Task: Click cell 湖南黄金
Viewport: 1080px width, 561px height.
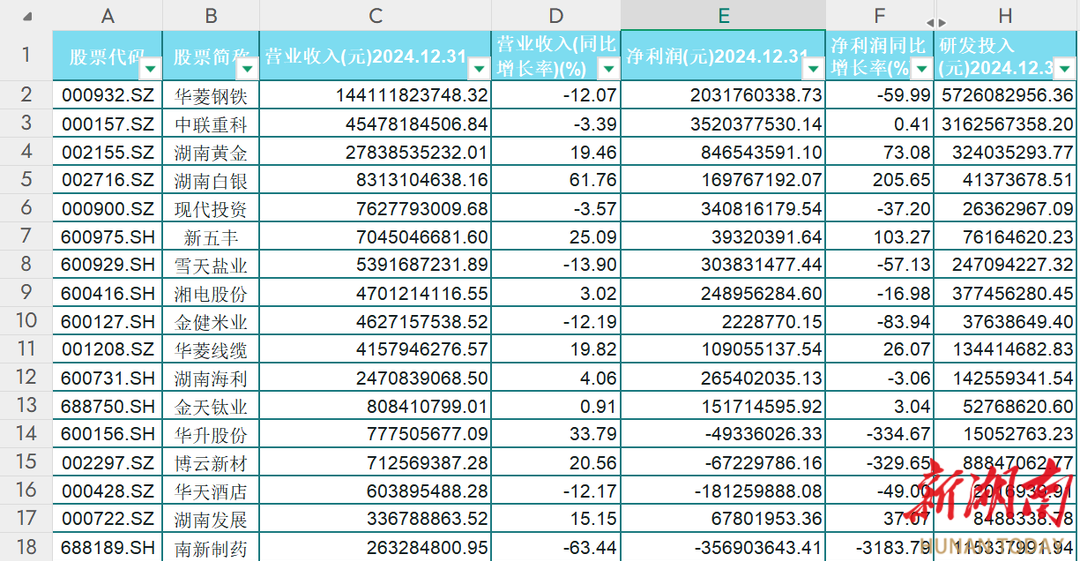Action: point(211,152)
